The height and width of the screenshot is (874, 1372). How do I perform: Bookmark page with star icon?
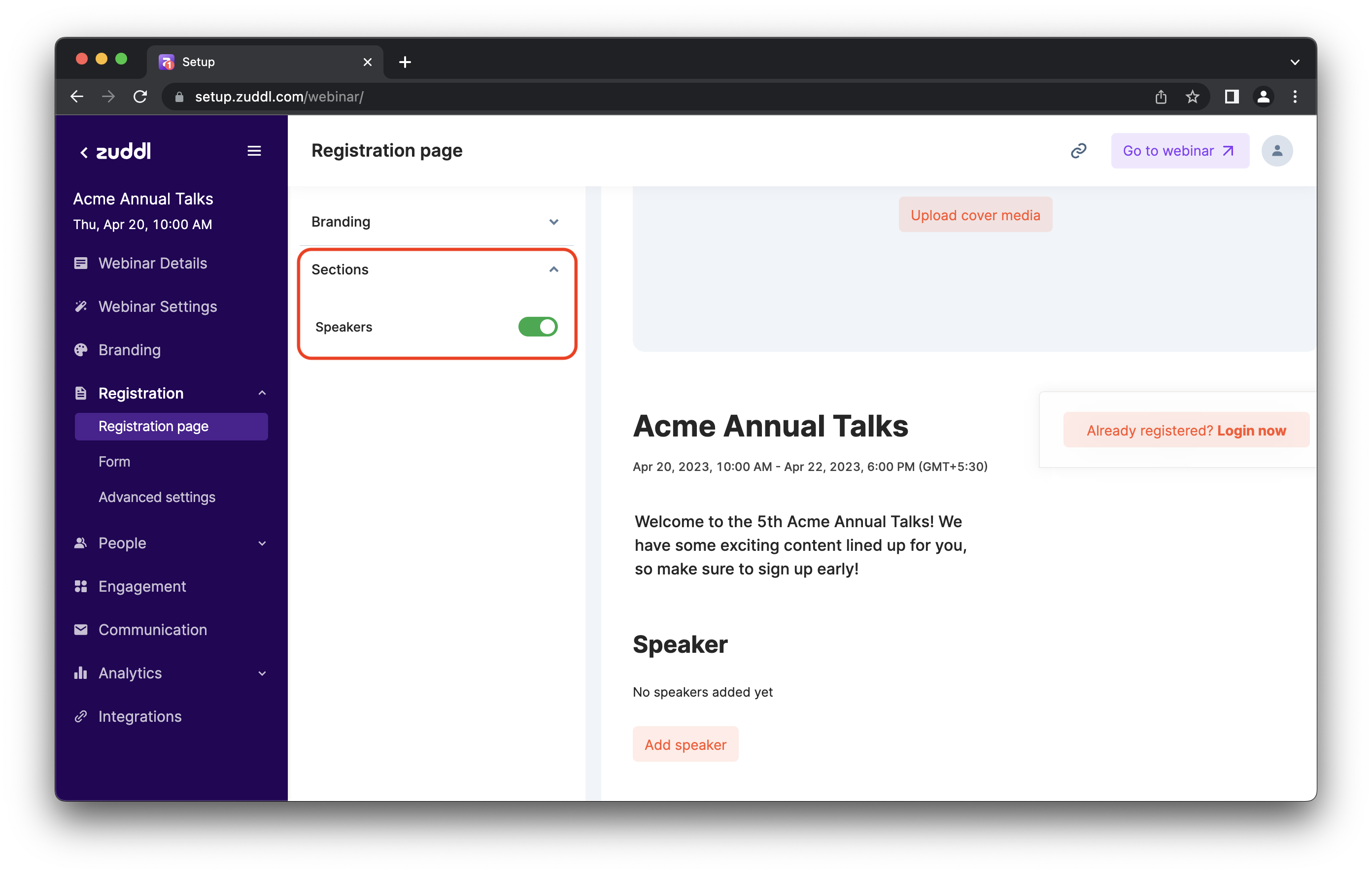(x=1192, y=97)
